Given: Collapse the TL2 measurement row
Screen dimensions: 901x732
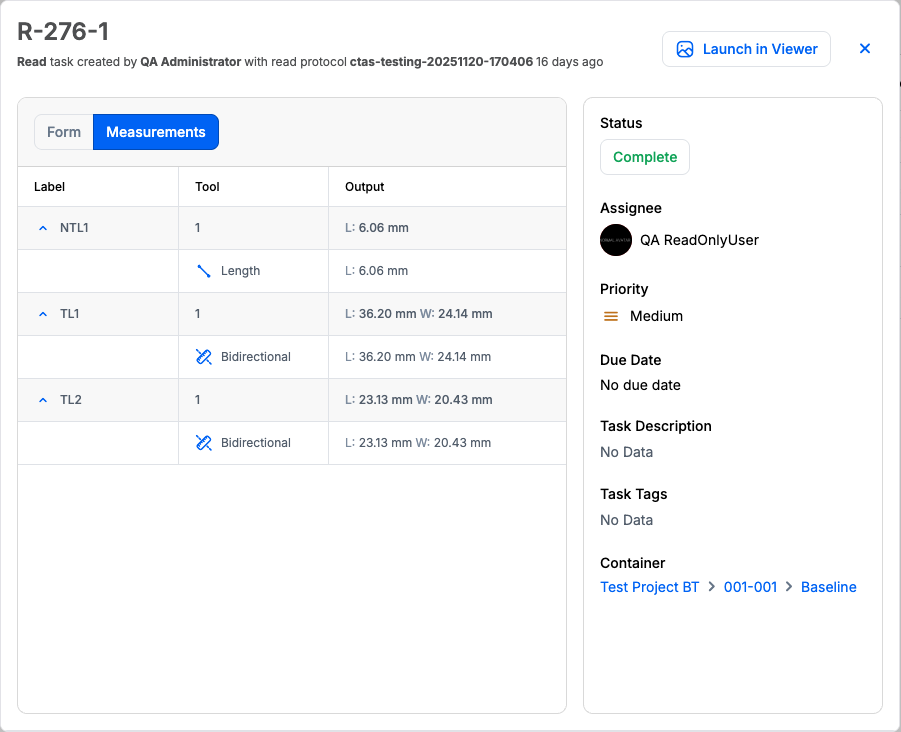Looking at the screenshot, I should 43,400.
